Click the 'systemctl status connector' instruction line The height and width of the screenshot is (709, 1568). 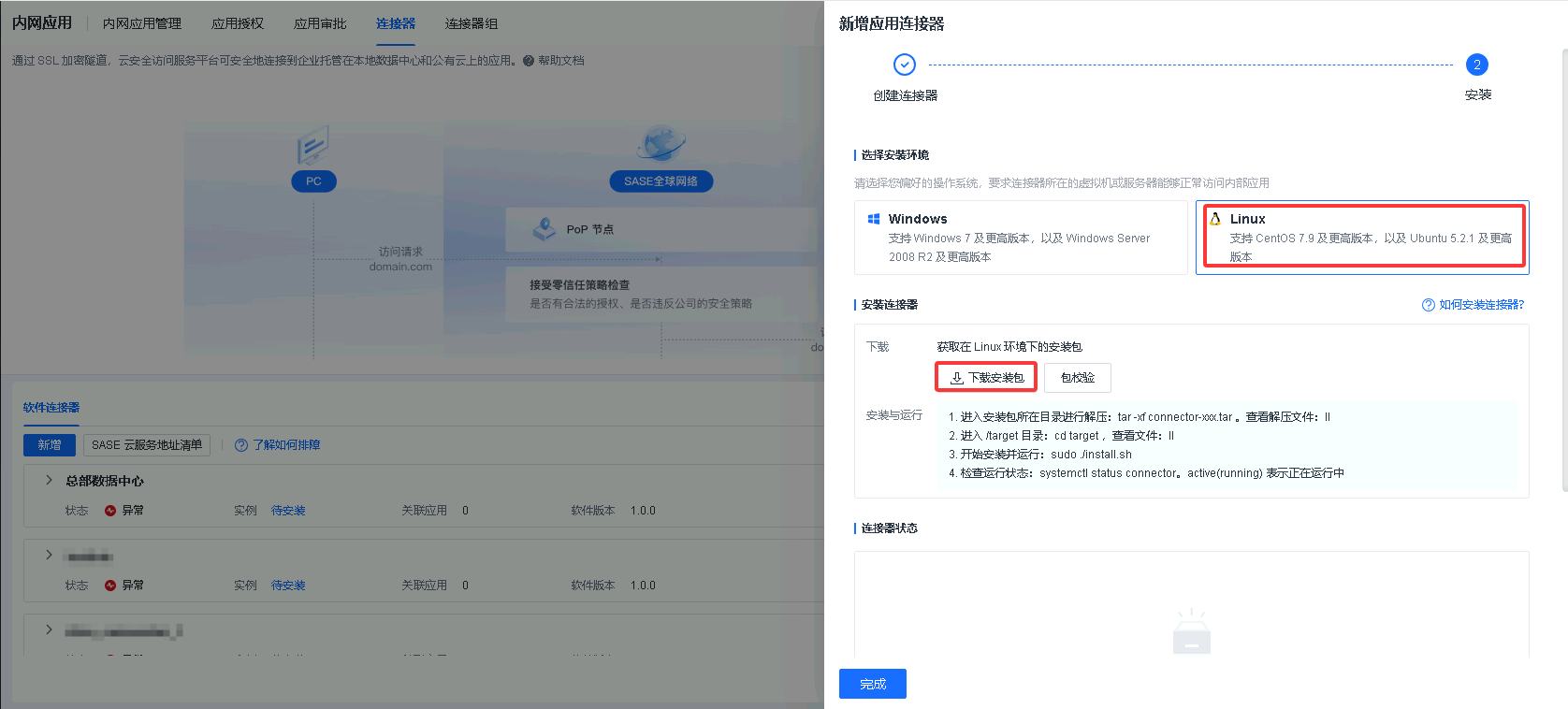[1146, 473]
